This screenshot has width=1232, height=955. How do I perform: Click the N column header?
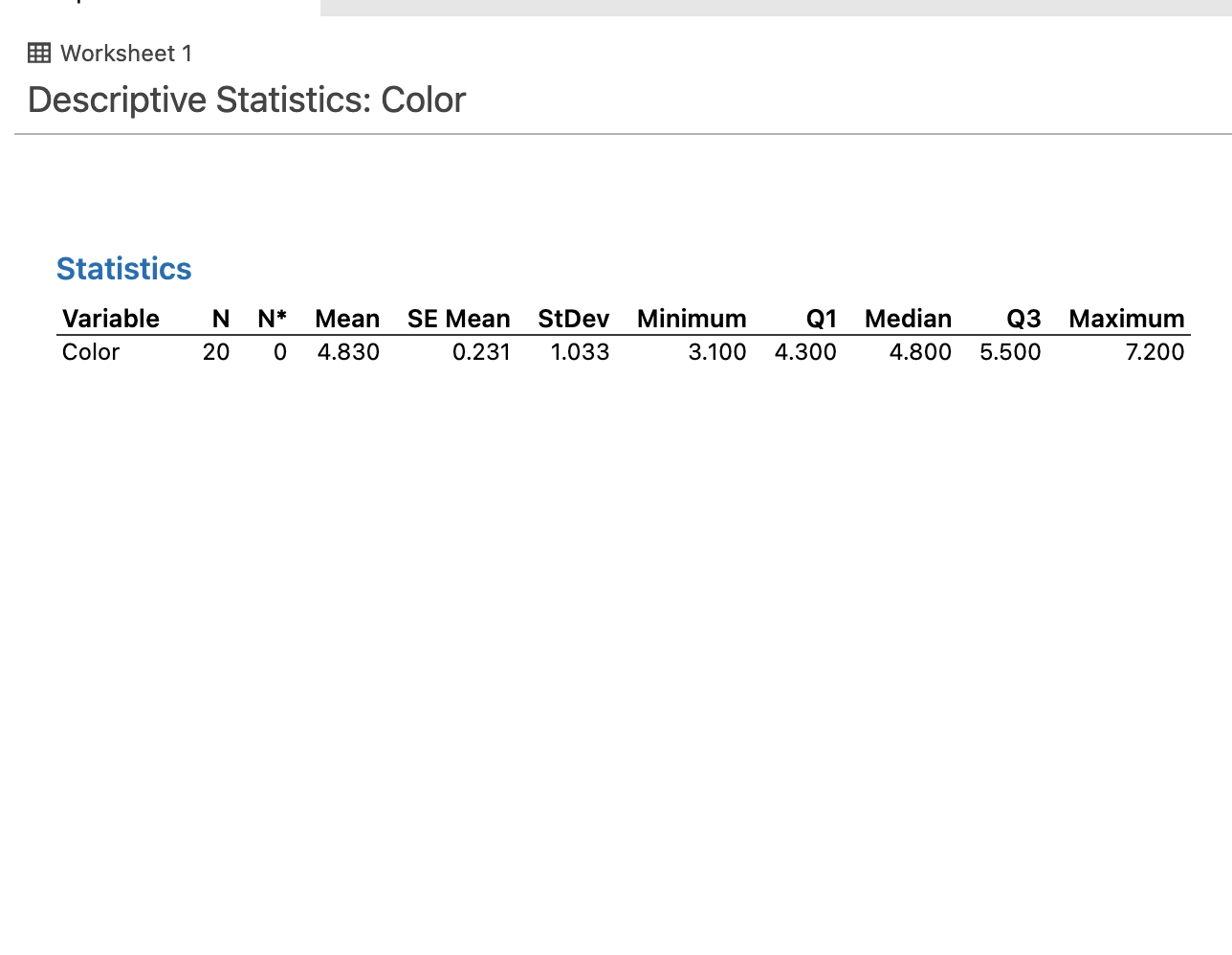[x=220, y=319]
